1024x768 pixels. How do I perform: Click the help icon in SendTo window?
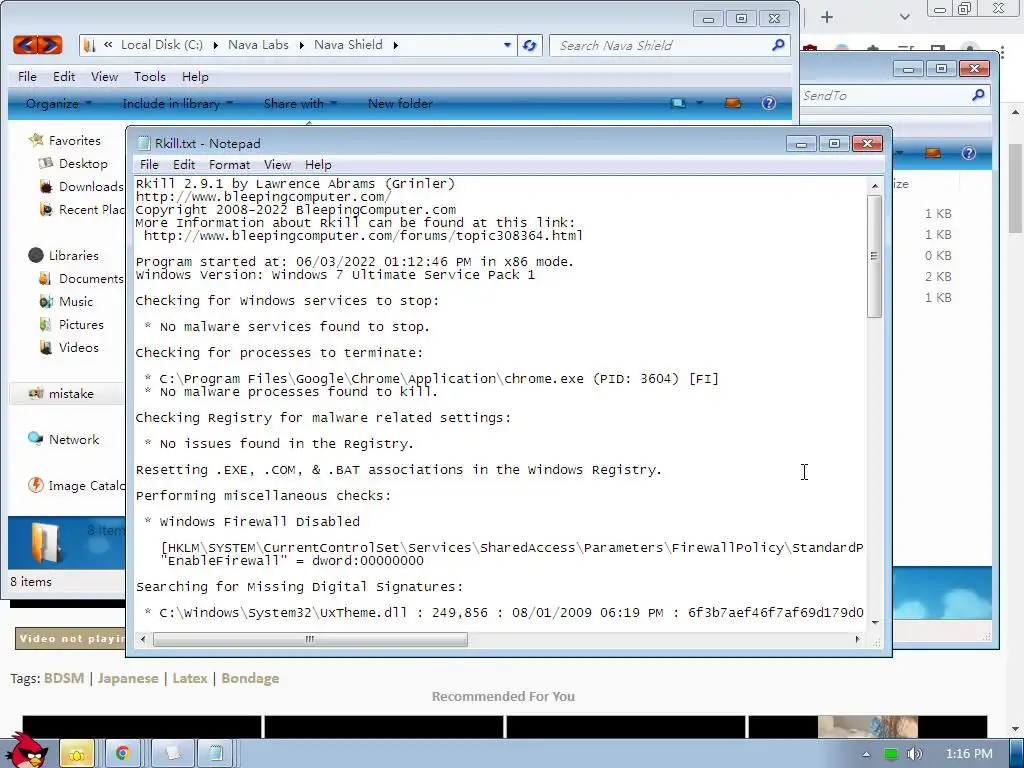point(968,153)
